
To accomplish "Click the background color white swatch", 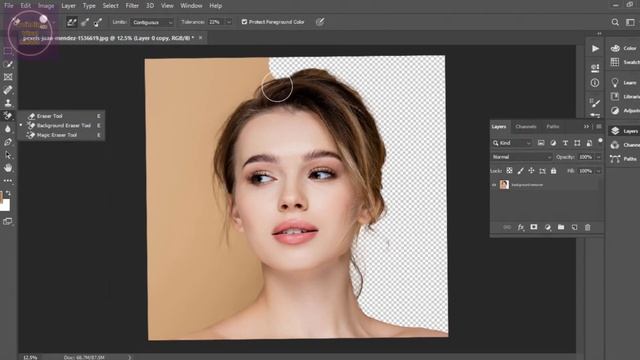I will 5,206.
